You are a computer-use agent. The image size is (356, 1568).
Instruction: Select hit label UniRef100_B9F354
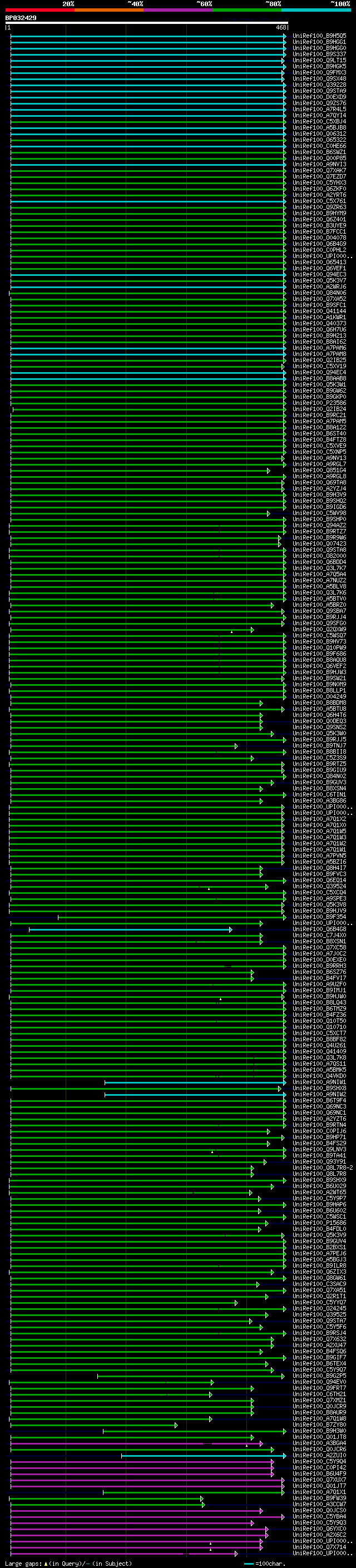pyautogui.click(x=319, y=917)
